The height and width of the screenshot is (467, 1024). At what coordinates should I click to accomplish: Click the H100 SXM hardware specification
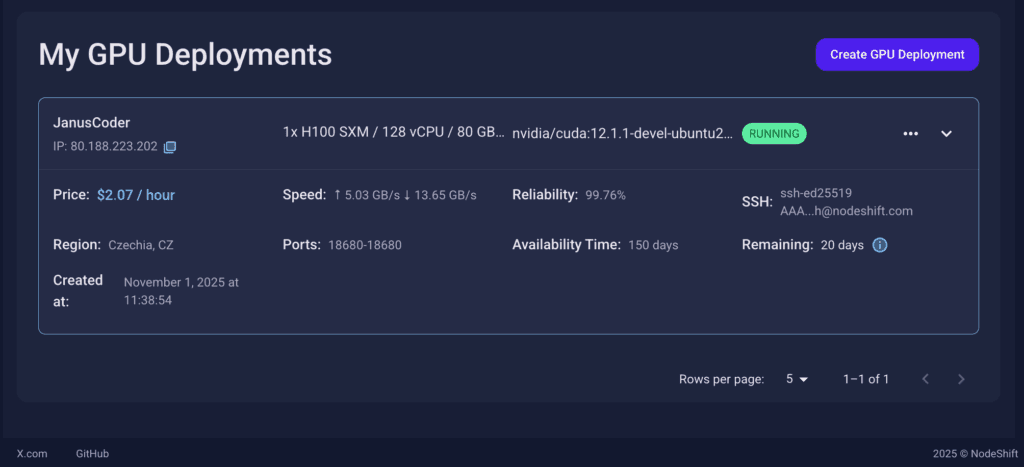[393, 133]
